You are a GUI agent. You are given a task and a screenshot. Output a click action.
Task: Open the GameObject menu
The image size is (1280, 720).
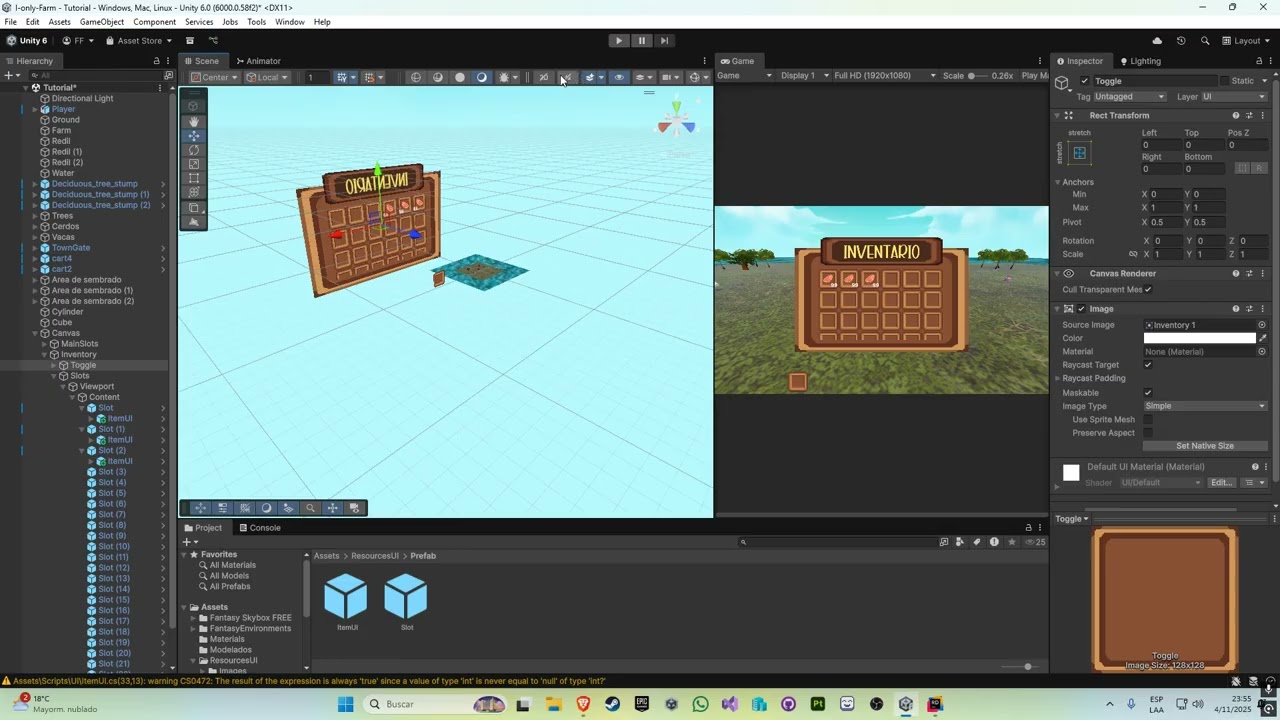click(x=102, y=22)
